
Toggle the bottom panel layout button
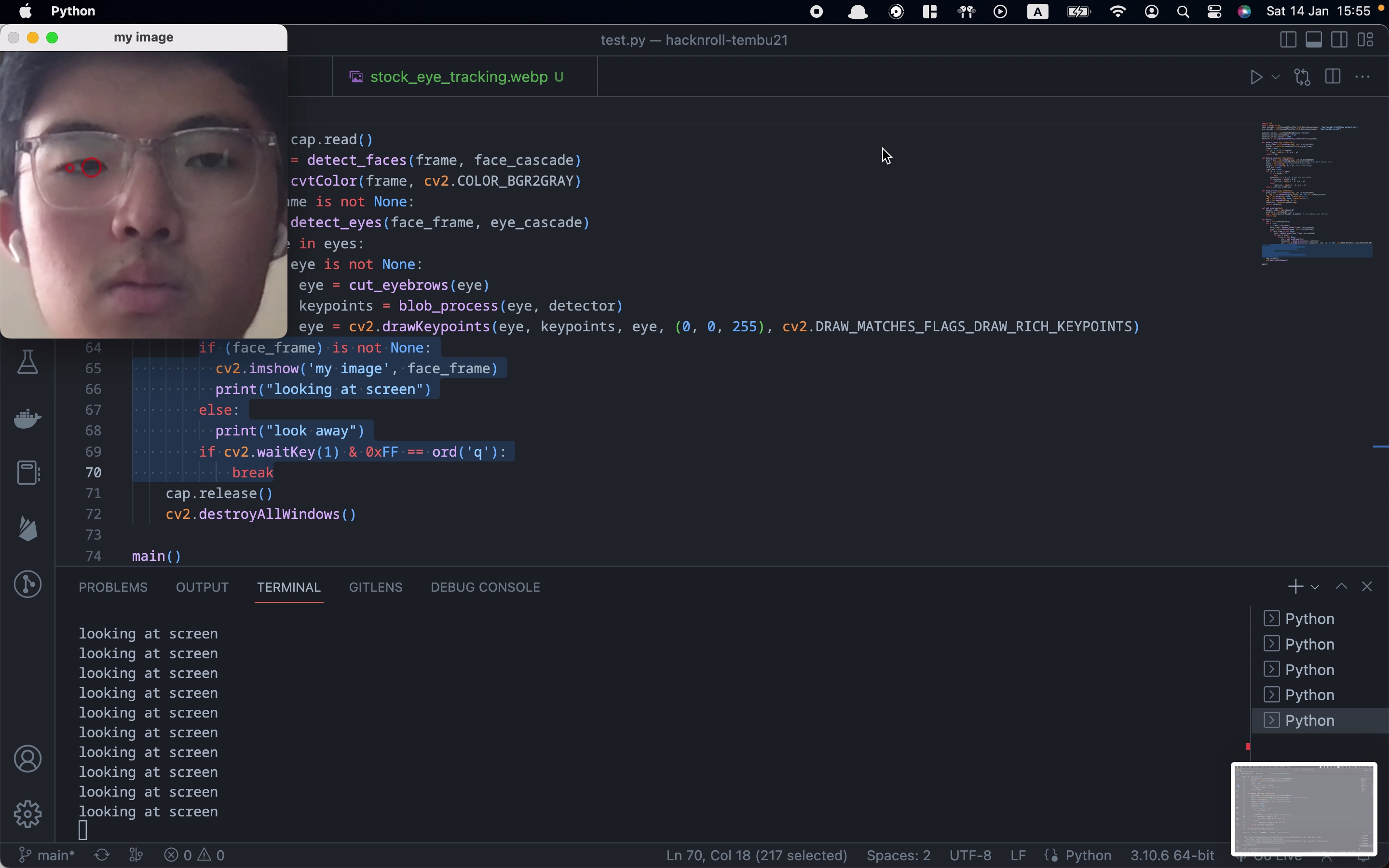coord(1314,40)
